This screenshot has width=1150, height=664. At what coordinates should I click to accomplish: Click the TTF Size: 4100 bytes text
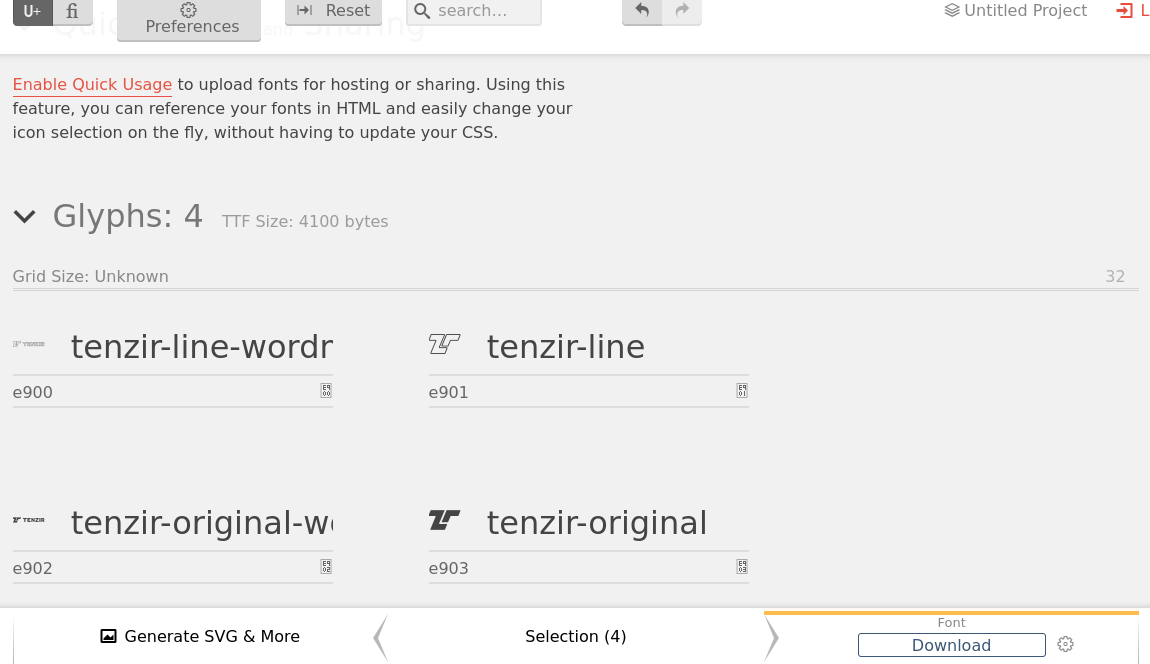click(305, 222)
